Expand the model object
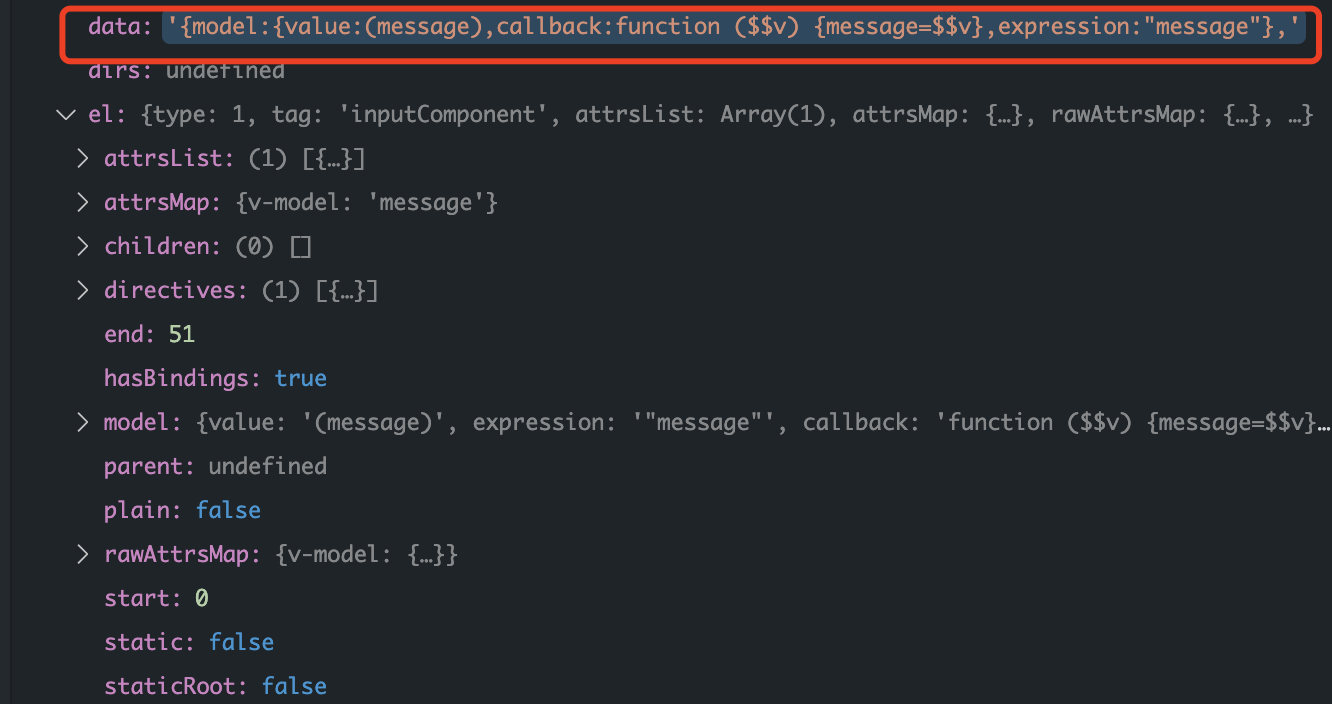1332x704 pixels. (83, 423)
